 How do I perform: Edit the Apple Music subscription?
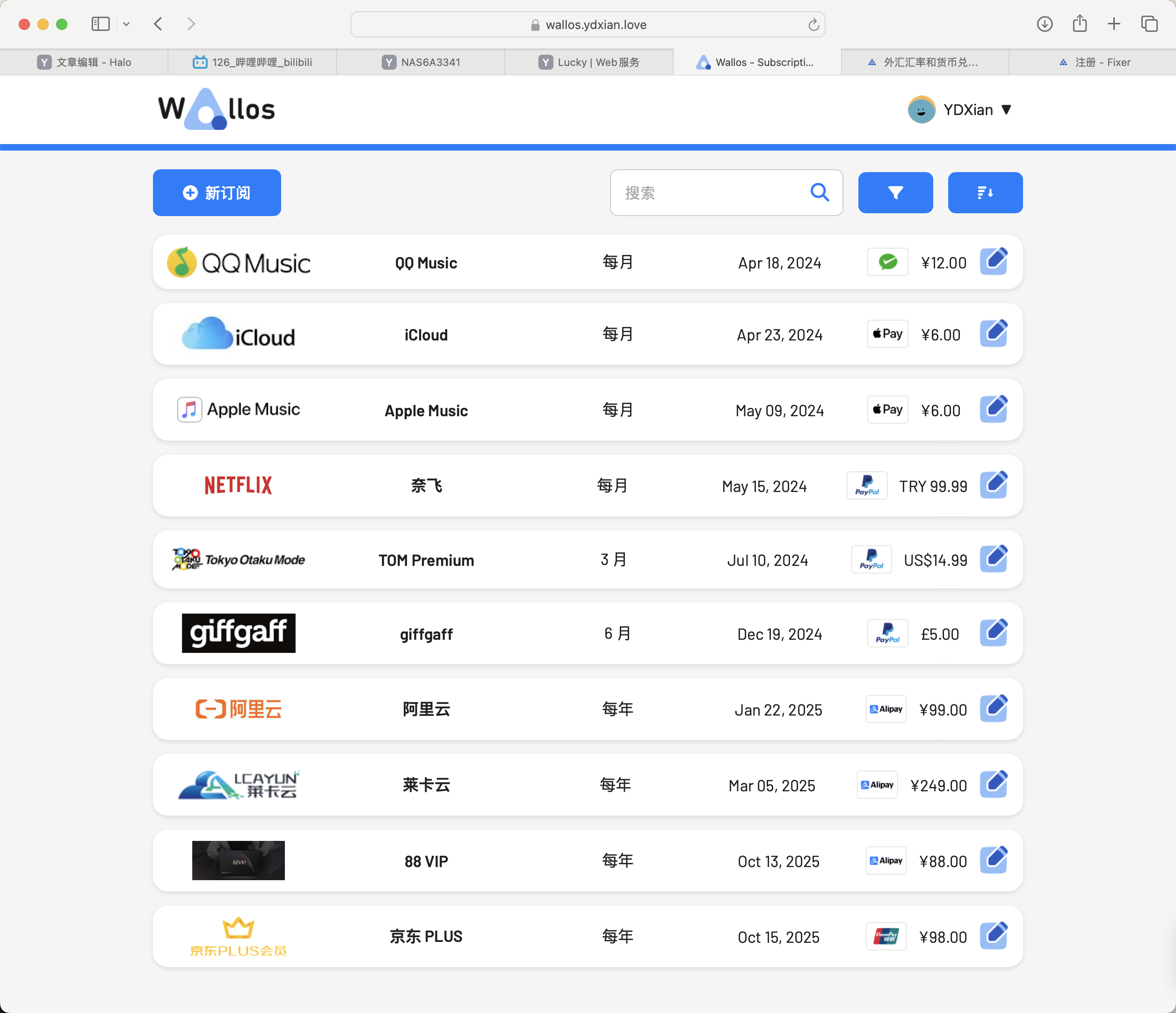click(x=993, y=409)
